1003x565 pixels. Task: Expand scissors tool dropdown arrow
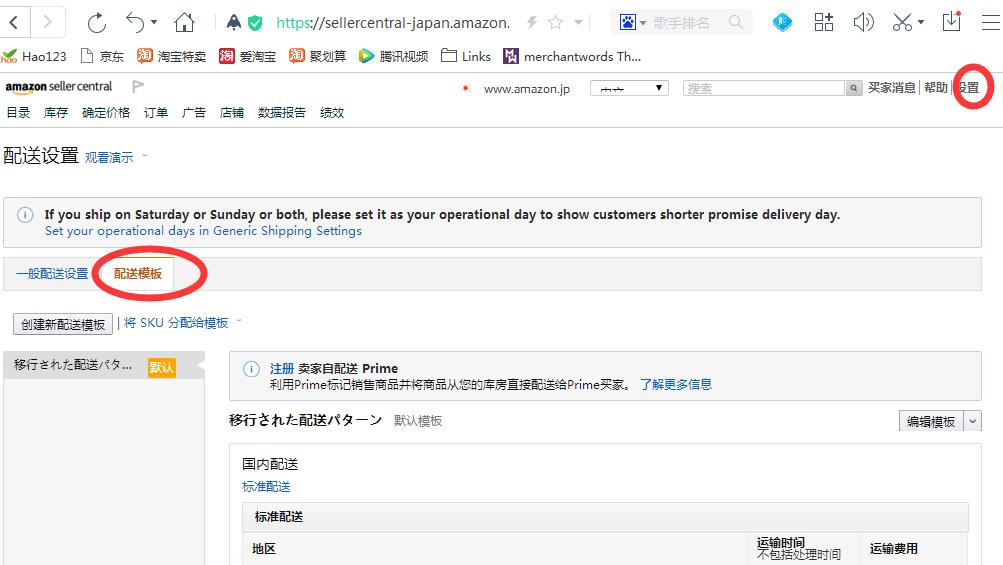pos(920,22)
